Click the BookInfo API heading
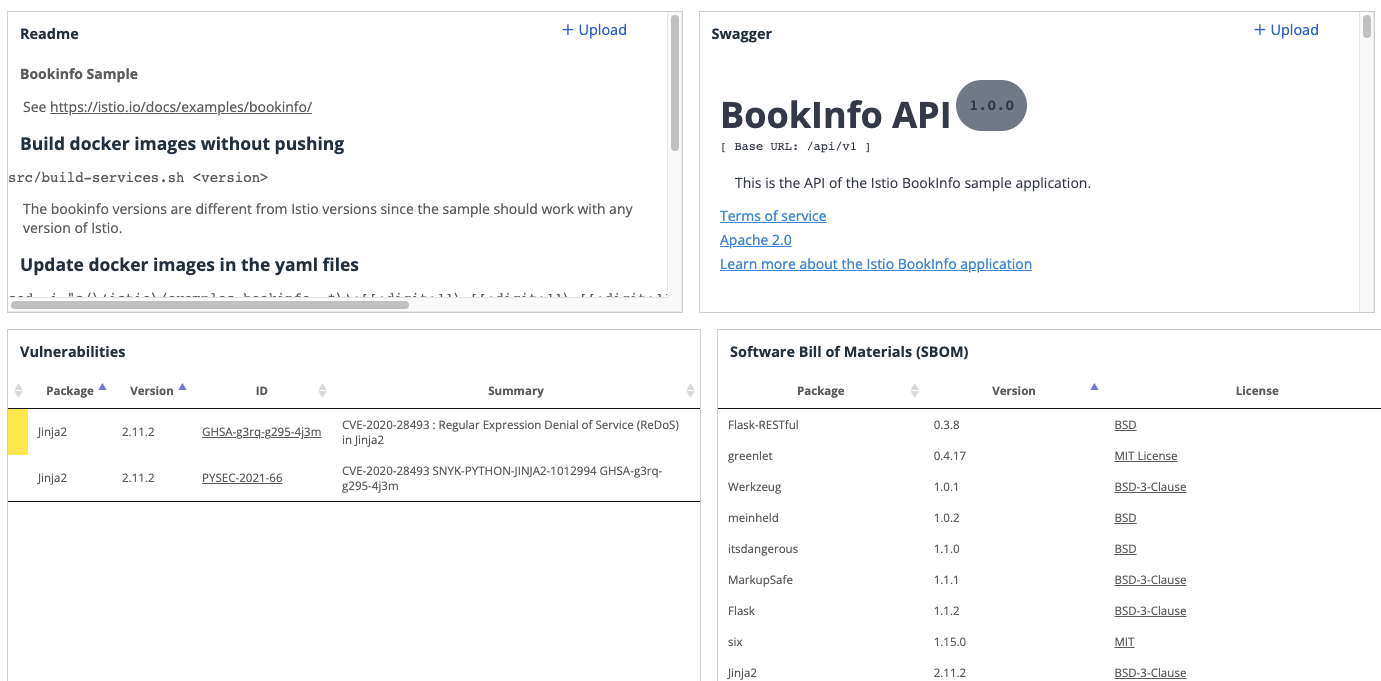 click(835, 115)
